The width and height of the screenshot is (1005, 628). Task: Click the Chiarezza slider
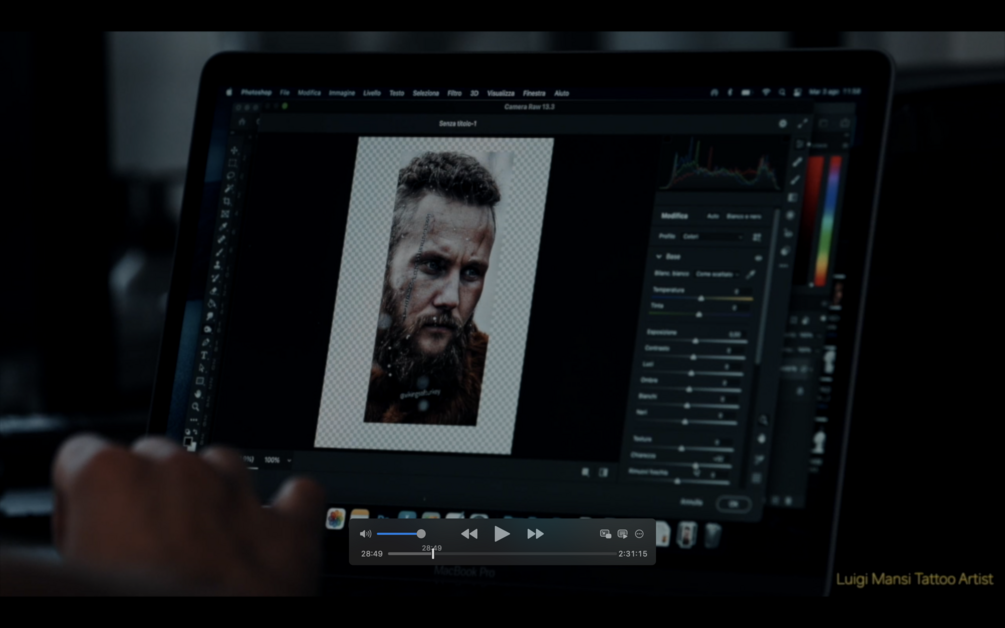pyautogui.click(x=682, y=465)
